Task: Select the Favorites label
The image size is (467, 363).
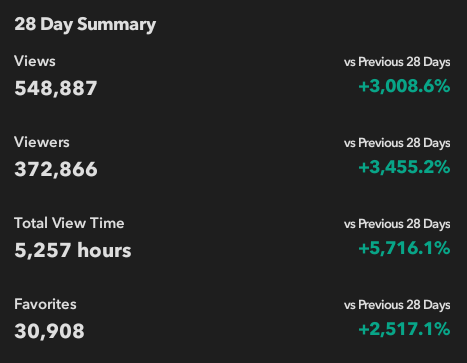Action: point(45,304)
